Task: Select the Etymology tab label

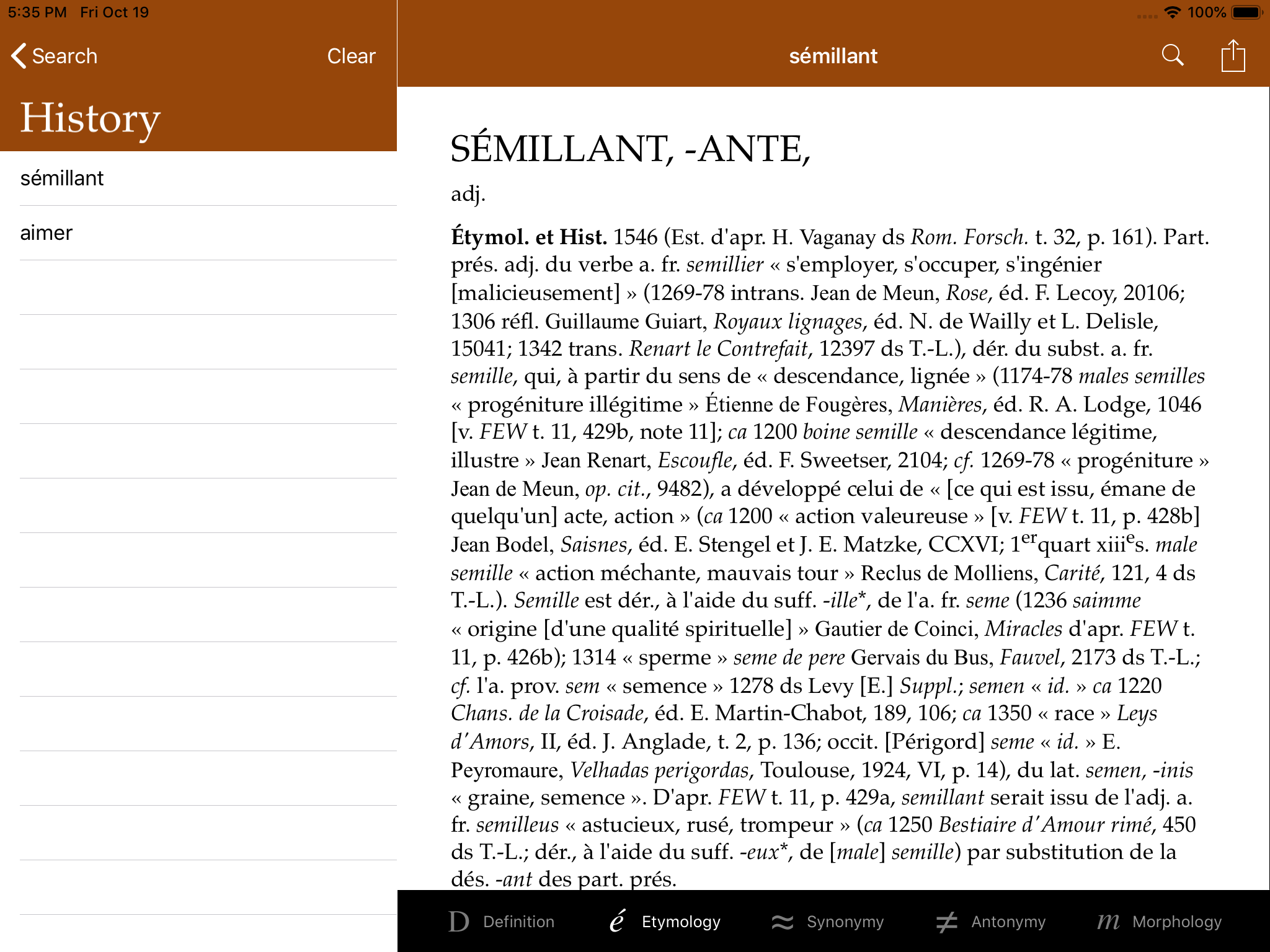Action: coord(681,922)
